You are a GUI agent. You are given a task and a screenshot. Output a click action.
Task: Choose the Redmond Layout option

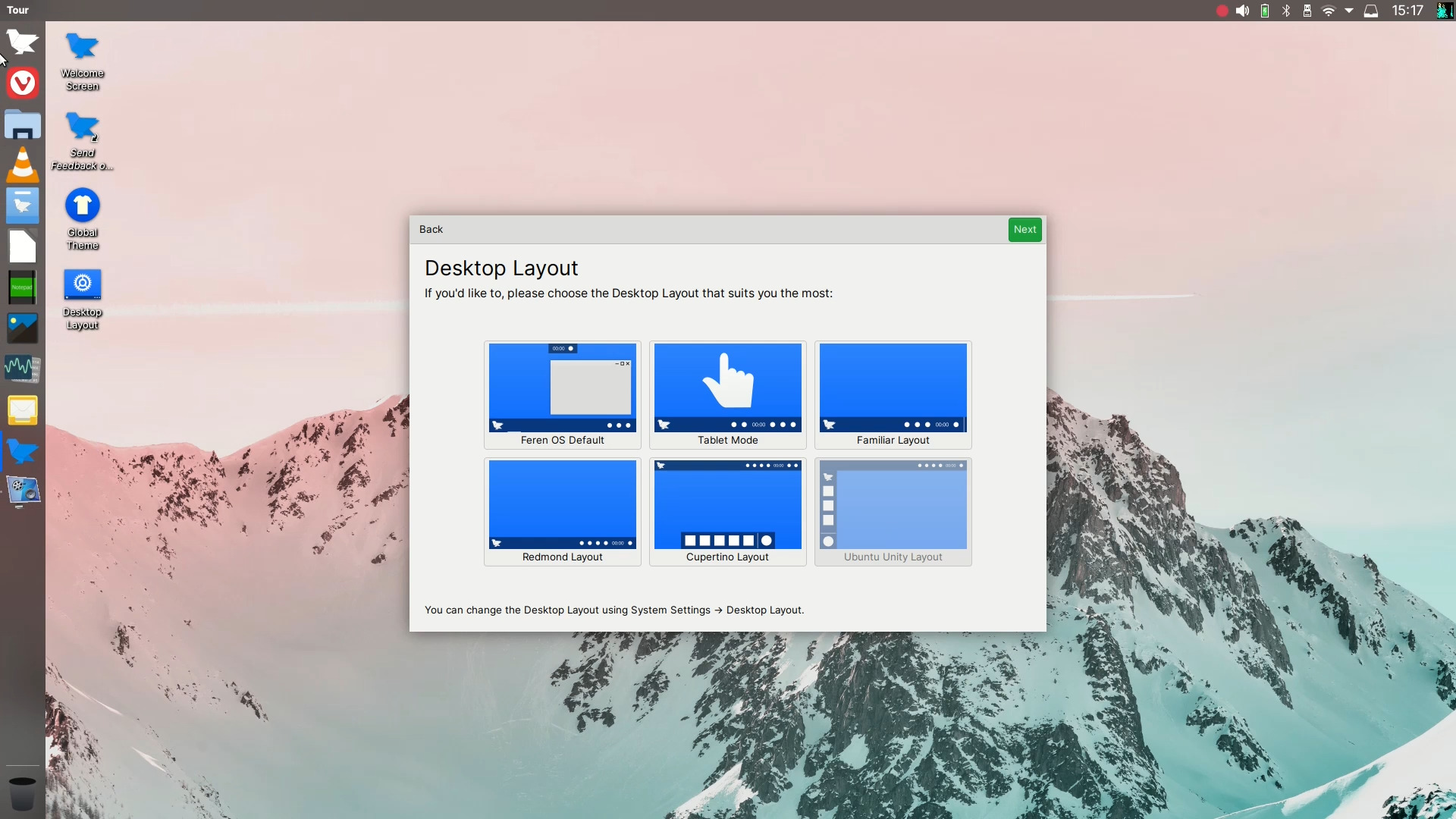(x=561, y=504)
